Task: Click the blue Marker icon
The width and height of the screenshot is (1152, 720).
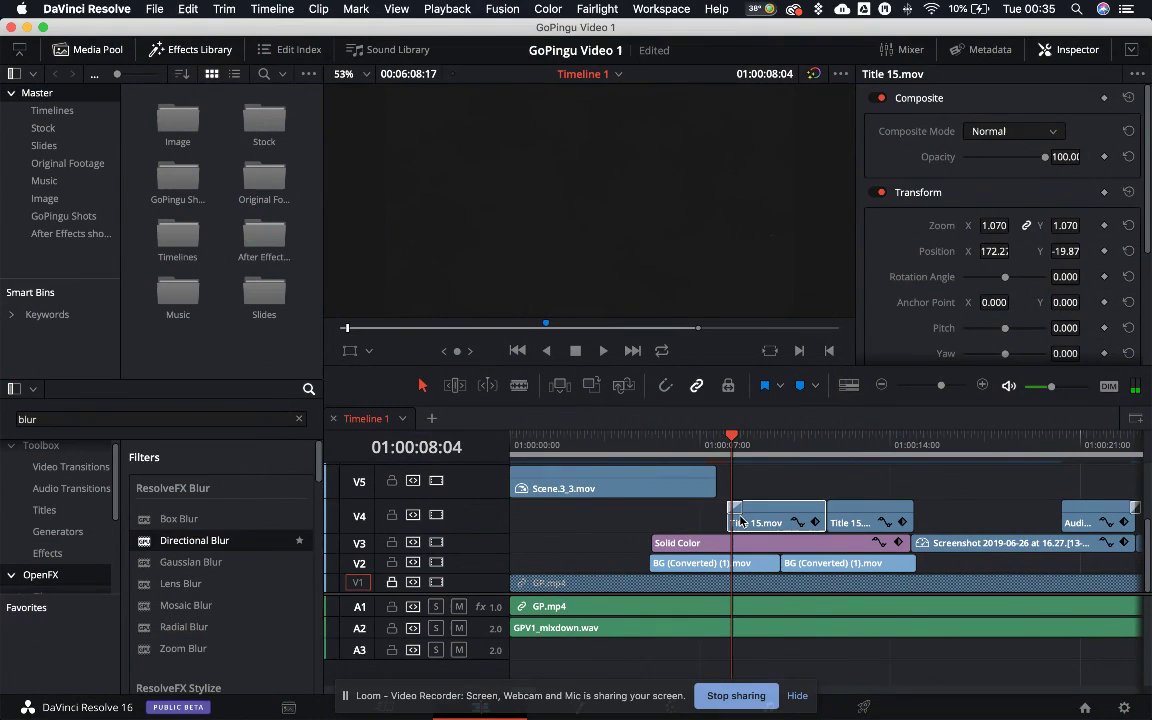Action: point(800,386)
